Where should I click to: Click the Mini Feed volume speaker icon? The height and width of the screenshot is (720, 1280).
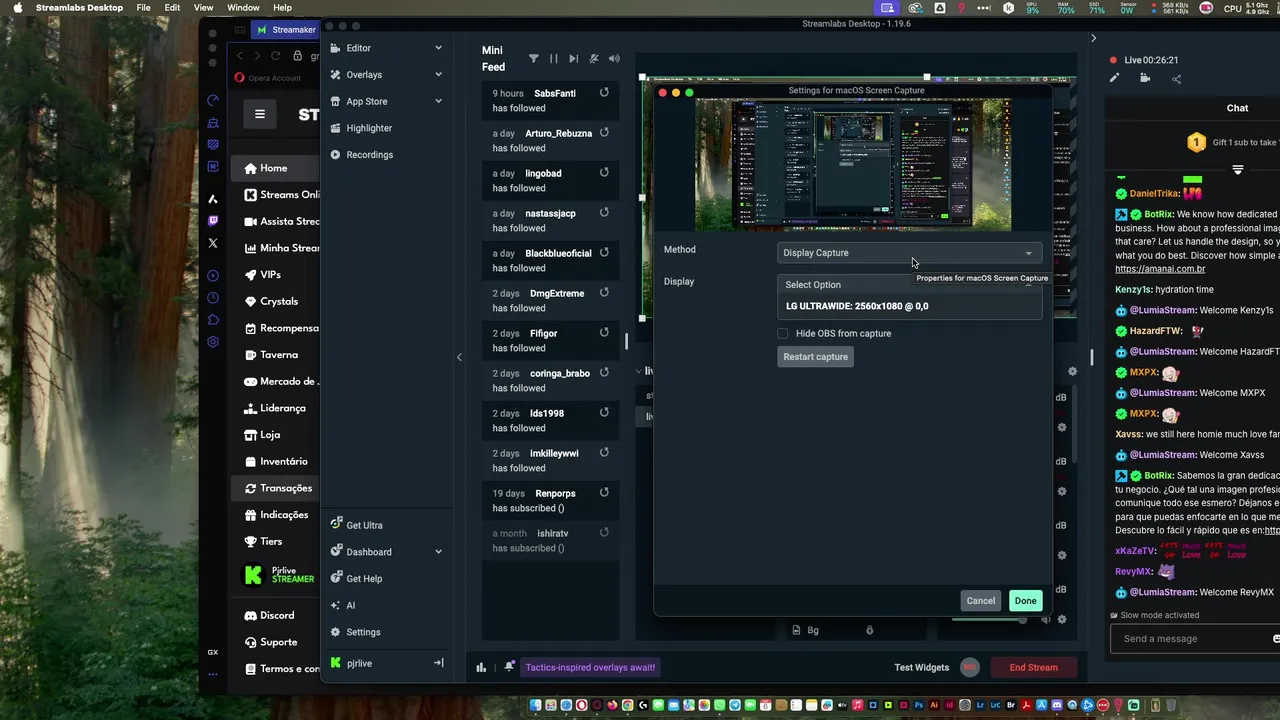(614, 59)
